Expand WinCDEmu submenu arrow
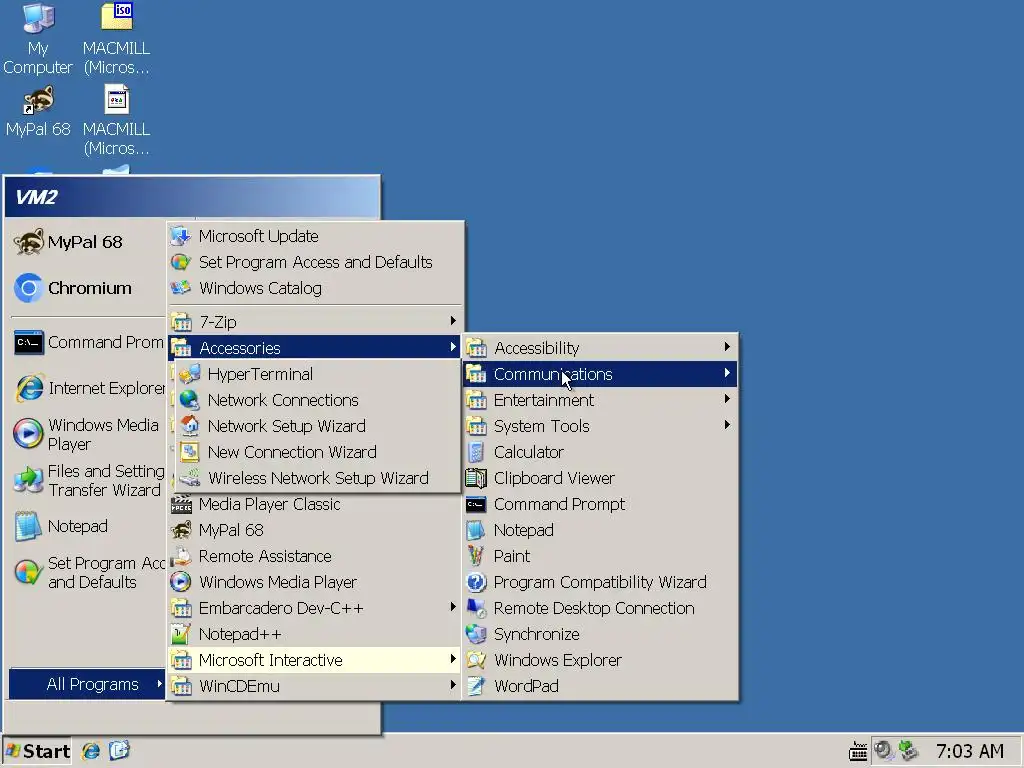 (453, 685)
